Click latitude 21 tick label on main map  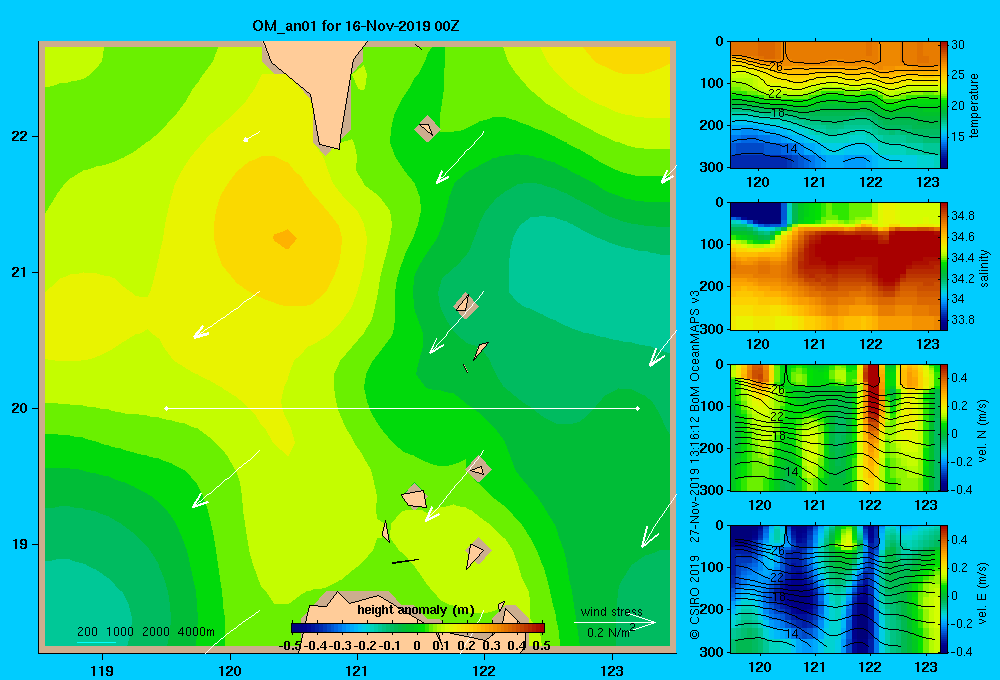coord(20,272)
